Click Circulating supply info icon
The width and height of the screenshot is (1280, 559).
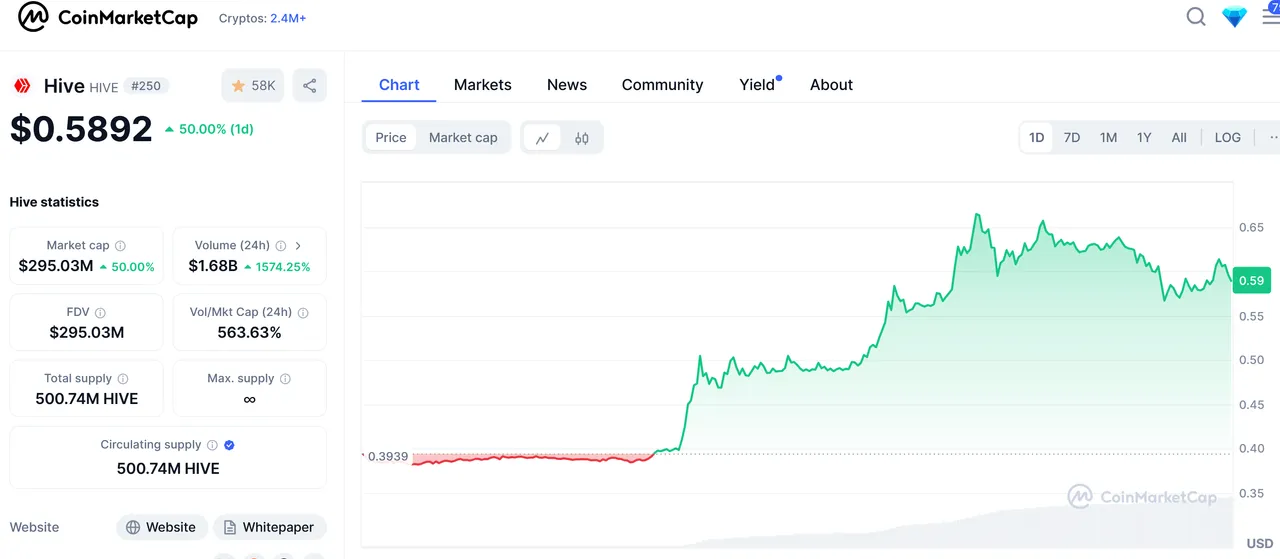(211, 445)
